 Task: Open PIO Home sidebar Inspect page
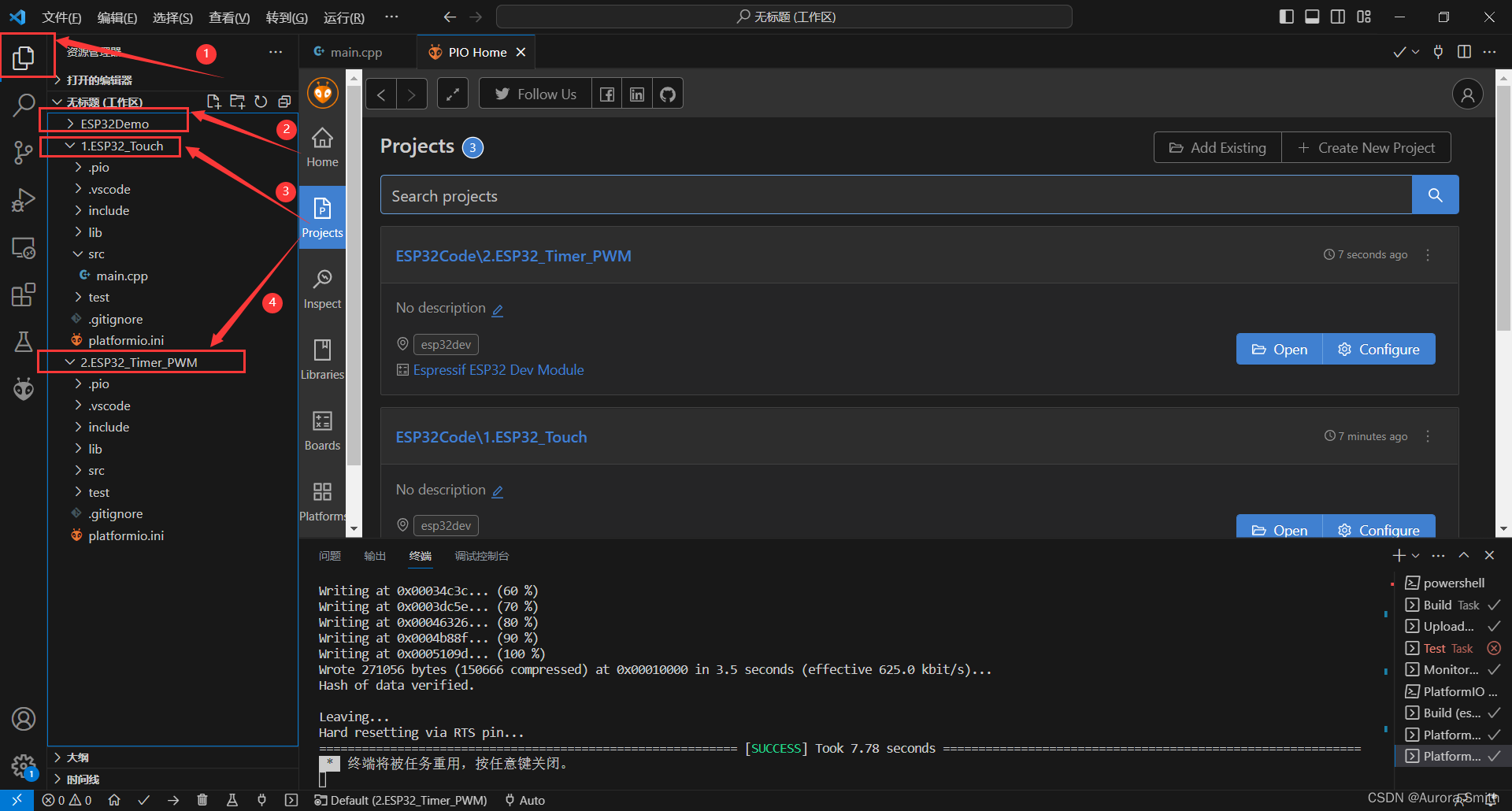(322, 289)
